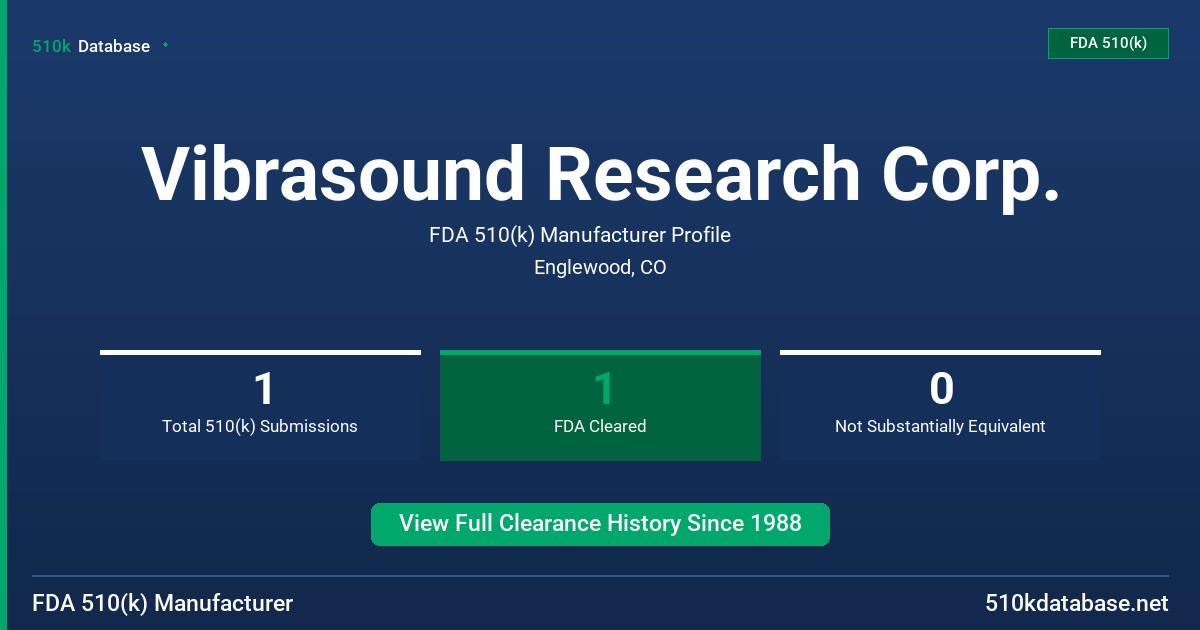Click the Vibrasound Research Corp. heading
Screen dimensions: 1200x630
point(600,174)
